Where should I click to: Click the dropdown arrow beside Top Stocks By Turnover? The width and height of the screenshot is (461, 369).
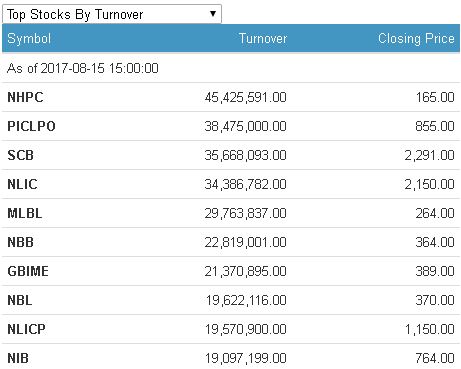(213, 14)
